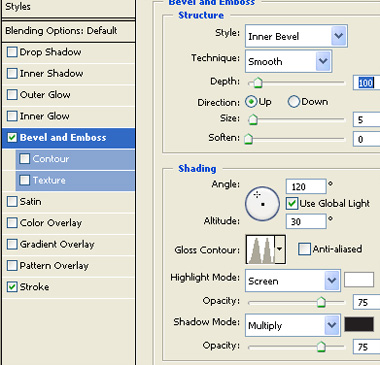The image size is (380, 365).
Task: Open the Color Overlay settings row label
Action: (x=51, y=223)
